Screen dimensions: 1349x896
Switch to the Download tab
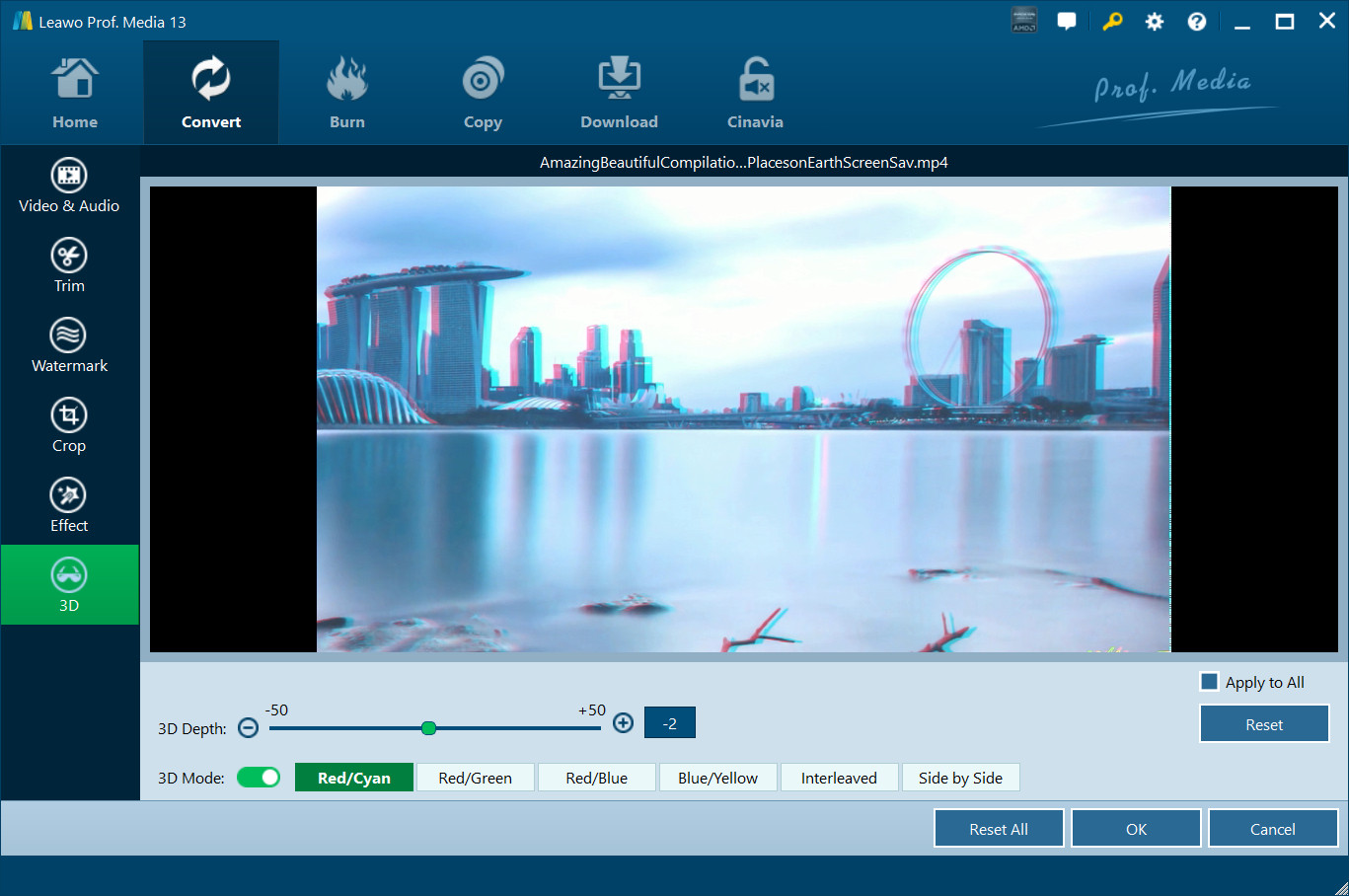(619, 94)
